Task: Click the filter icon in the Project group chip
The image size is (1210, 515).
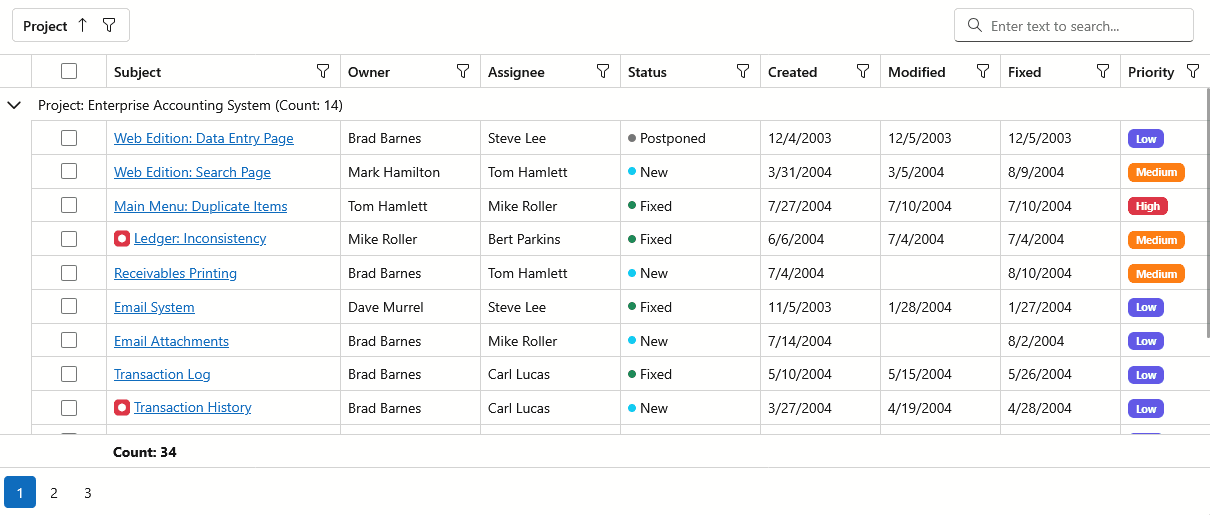Action: point(109,26)
